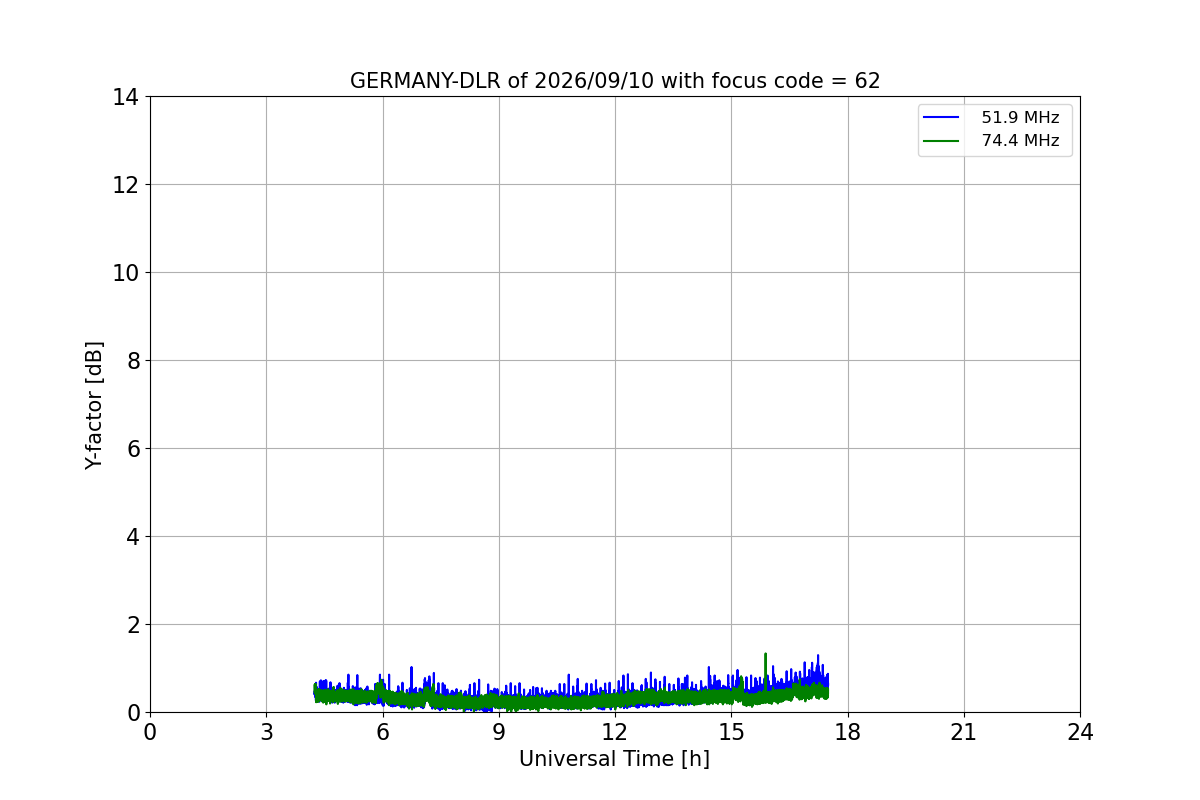Click x-axis tick label 3

(x=266, y=732)
